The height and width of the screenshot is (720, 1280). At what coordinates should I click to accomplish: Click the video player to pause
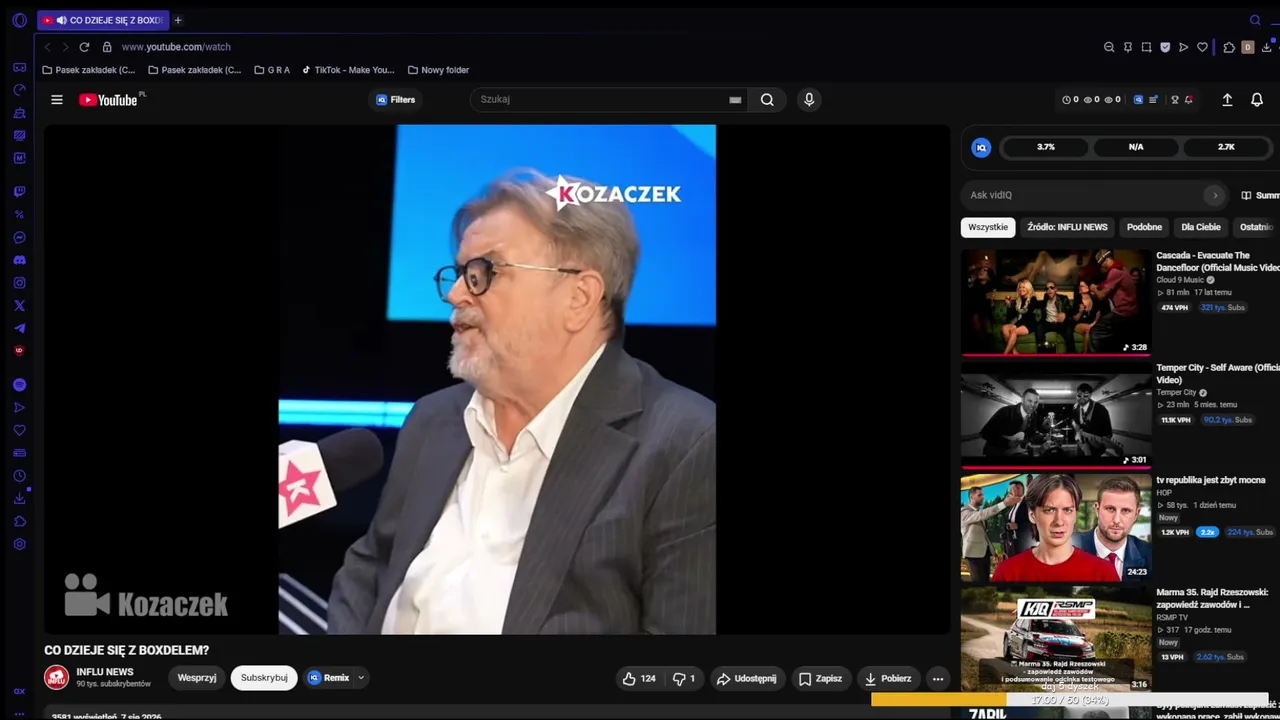[497, 379]
